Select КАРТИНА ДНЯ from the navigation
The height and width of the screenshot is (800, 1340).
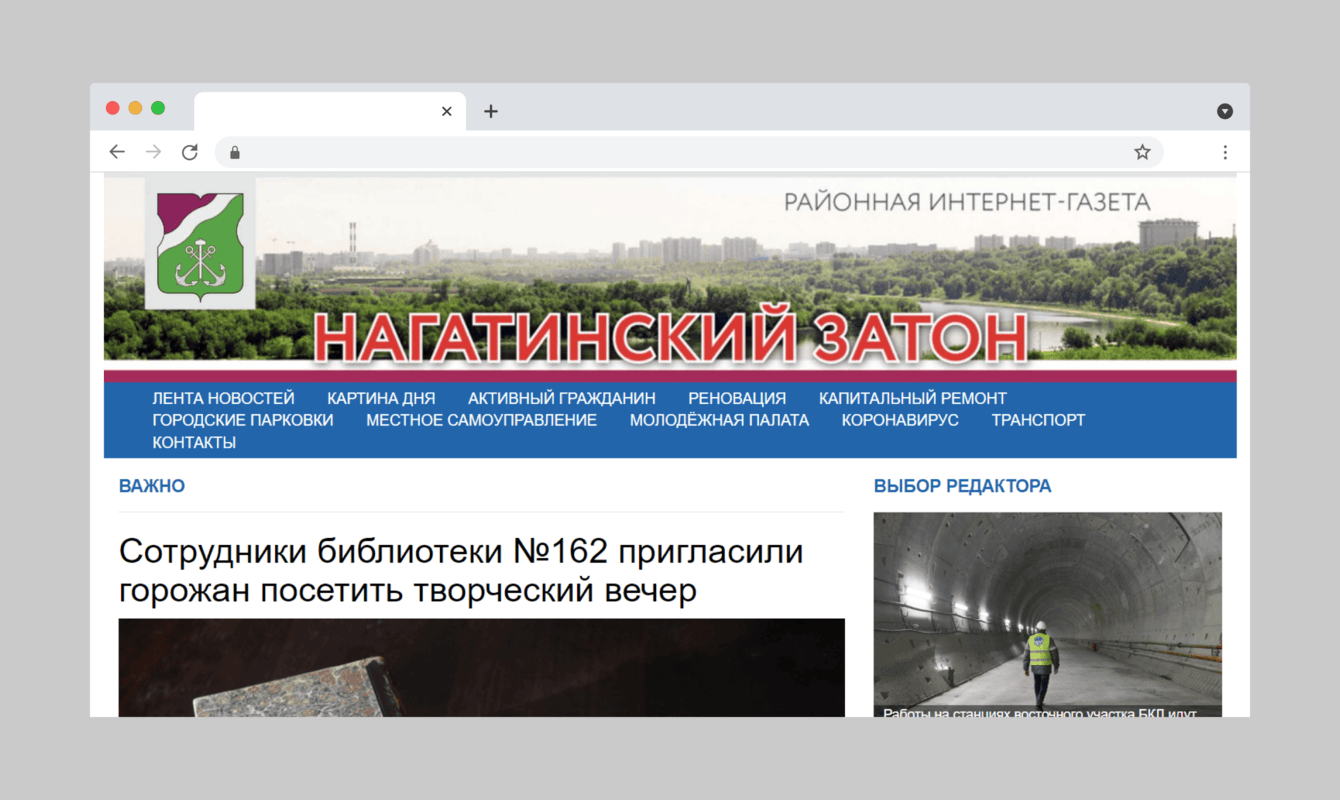(x=382, y=397)
